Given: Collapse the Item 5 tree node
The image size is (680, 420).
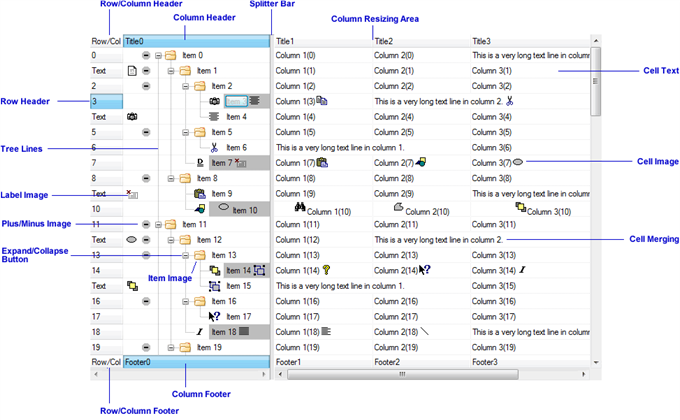Looking at the screenshot, I should point(186,132).
